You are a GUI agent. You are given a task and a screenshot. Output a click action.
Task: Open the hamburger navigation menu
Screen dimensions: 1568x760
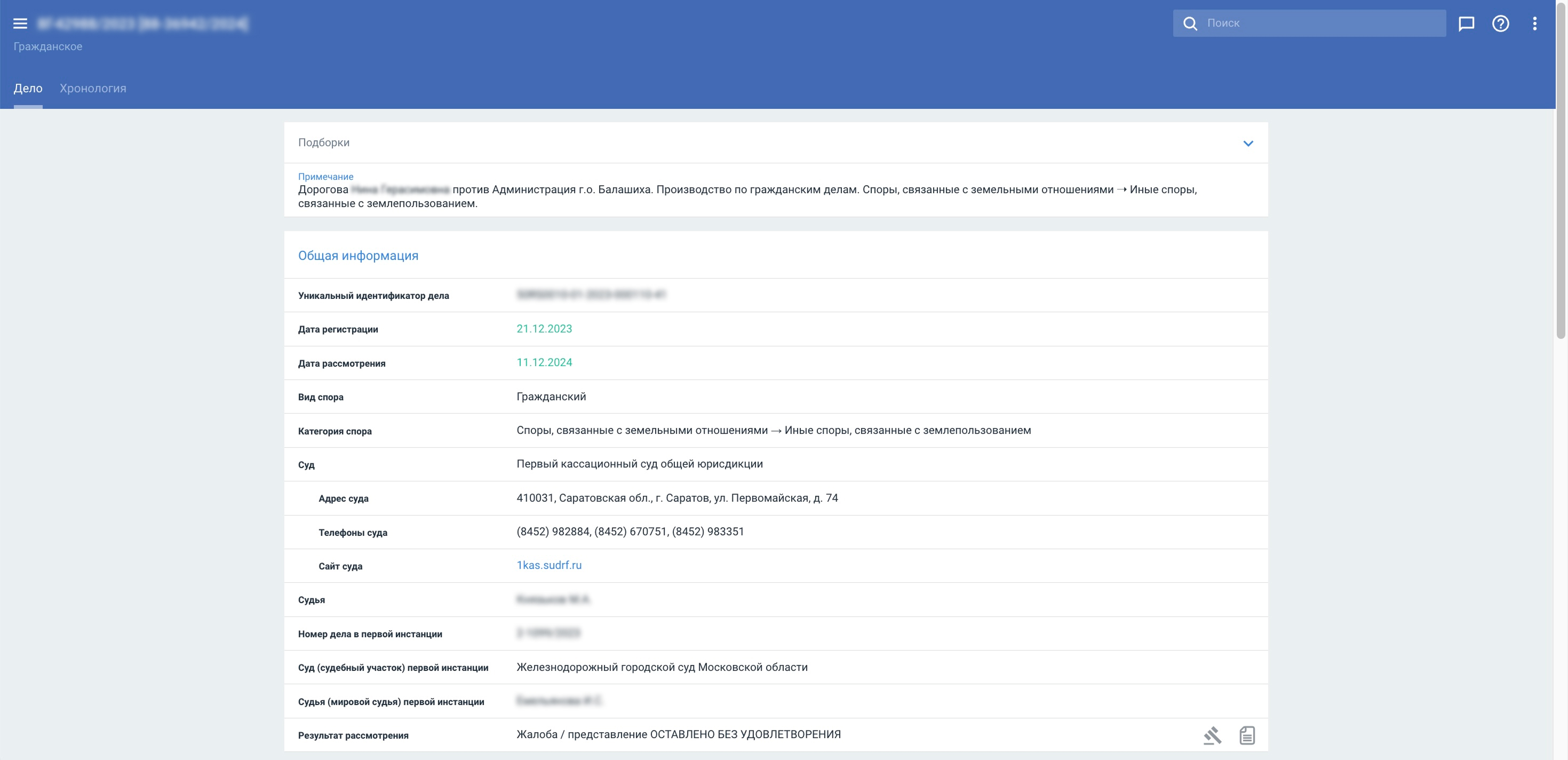point(20,23)
